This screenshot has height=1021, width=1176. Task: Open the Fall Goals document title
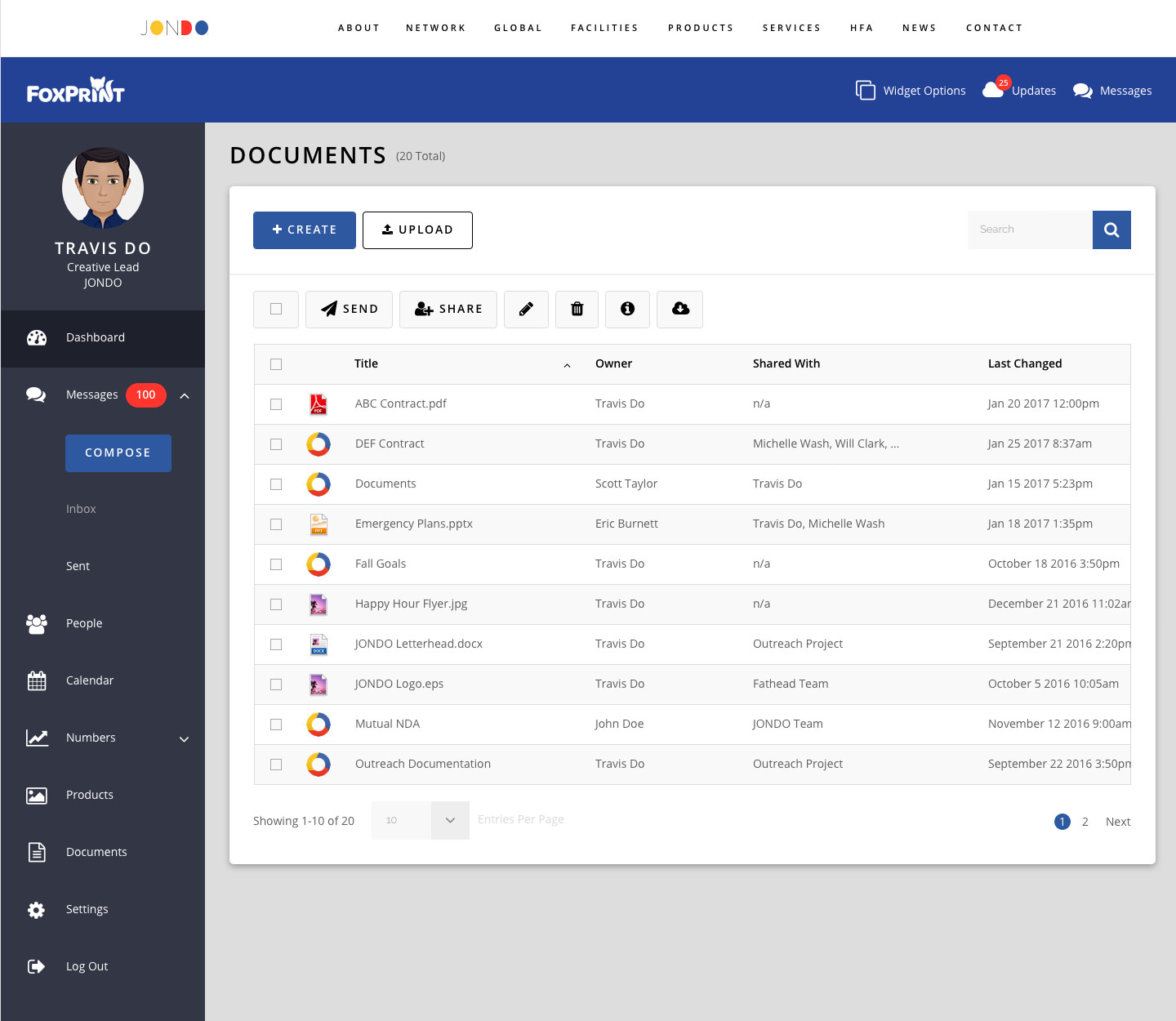point(381,564)
